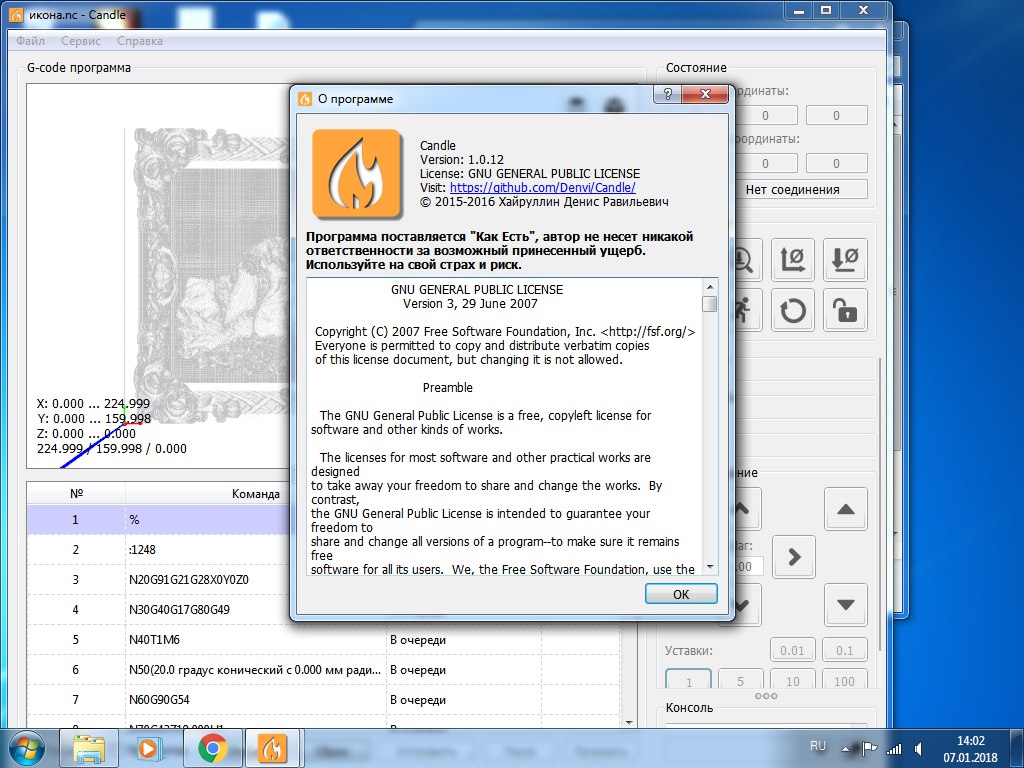The image size is (1024, 768).
Task: Click the Action Center flag tray icon
Action: pos(870,749)
